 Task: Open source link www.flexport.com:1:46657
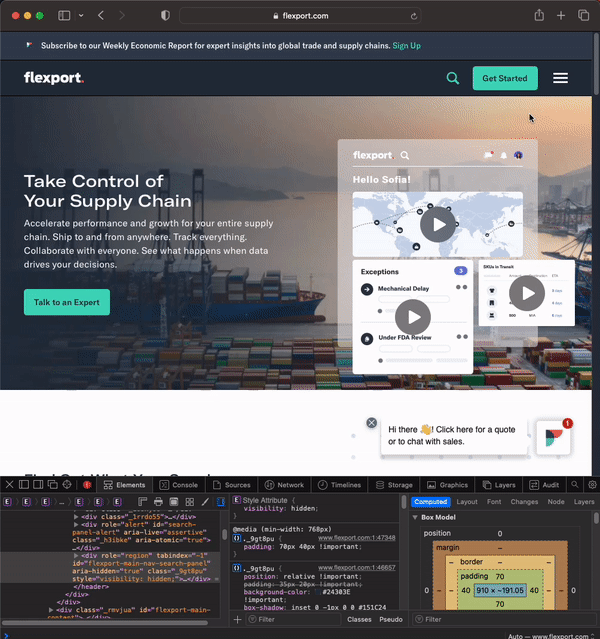point(357,568)
